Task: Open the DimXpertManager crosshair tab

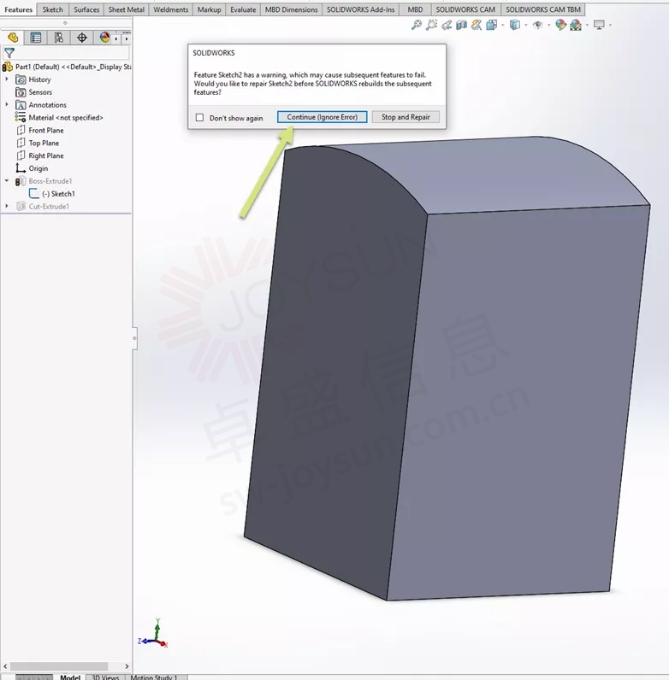Action: pos(82,38)
